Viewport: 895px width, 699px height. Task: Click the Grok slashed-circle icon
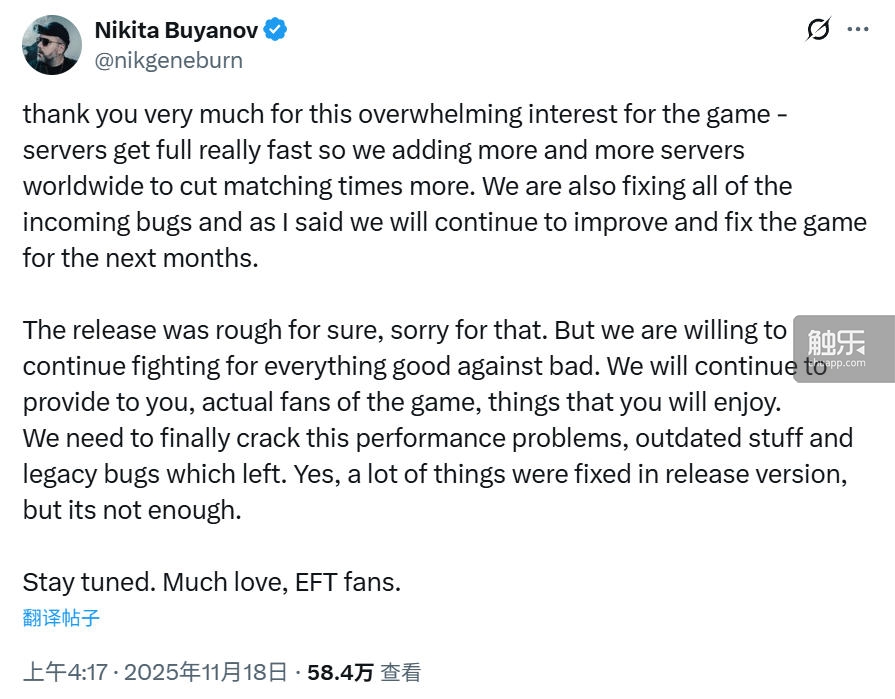point(818,29)
